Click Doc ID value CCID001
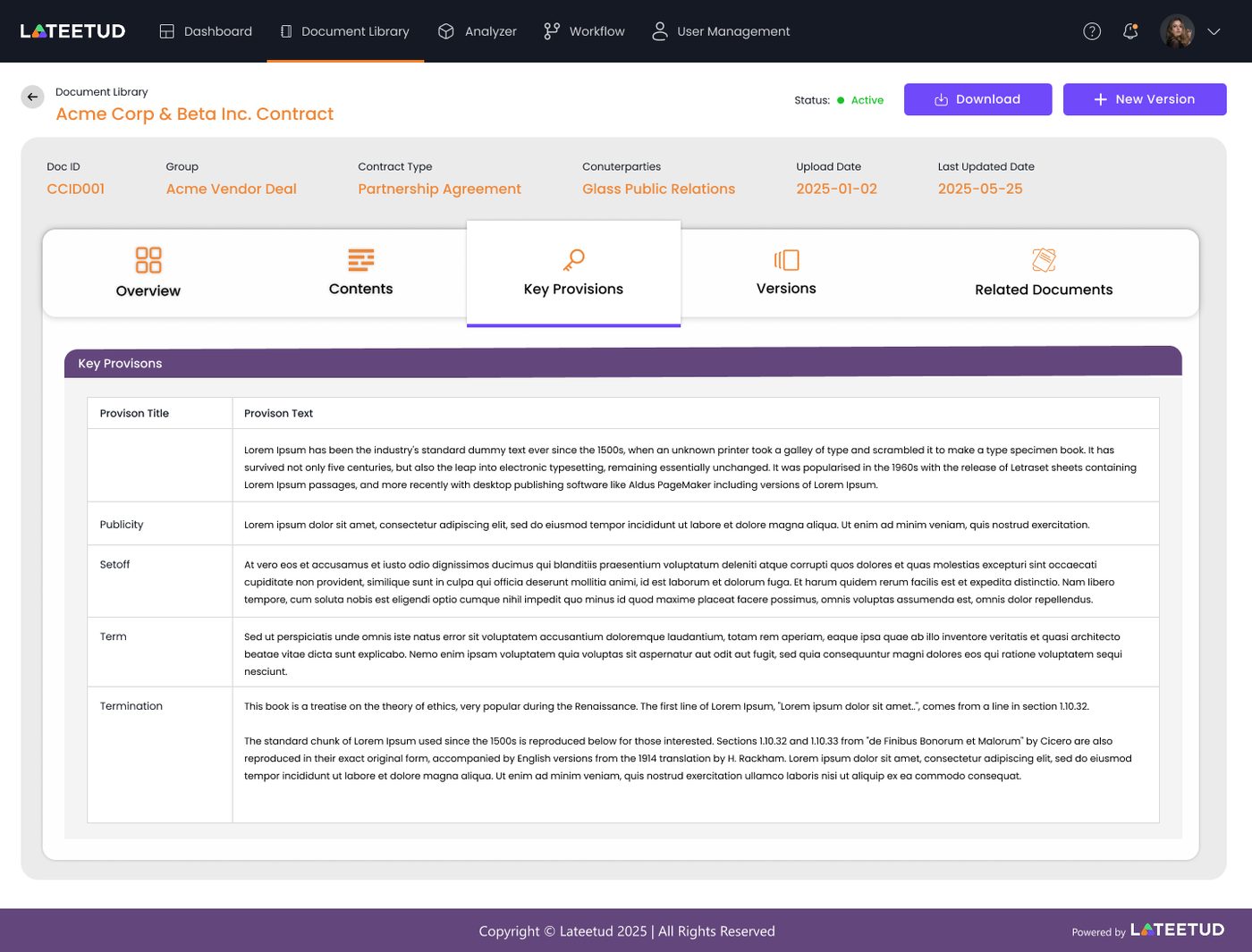 pyautogui.click(x=76, y=189)
